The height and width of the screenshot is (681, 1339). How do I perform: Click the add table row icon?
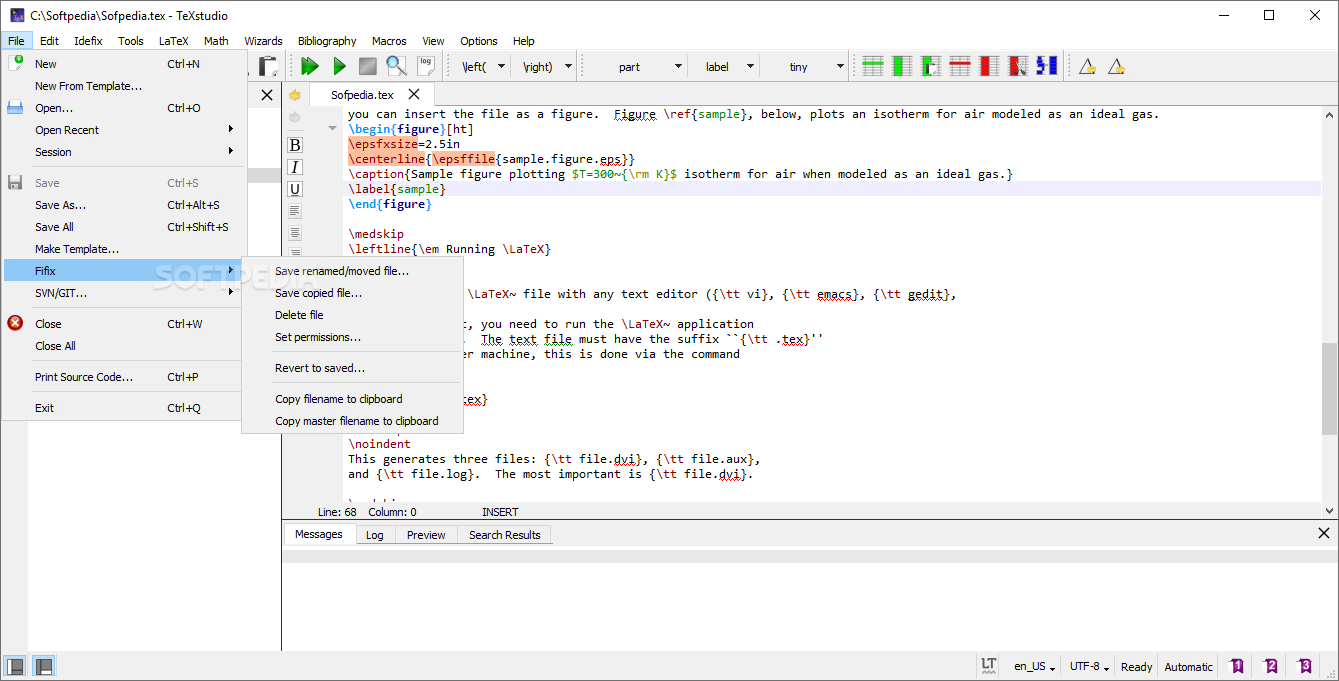[873, 66]
